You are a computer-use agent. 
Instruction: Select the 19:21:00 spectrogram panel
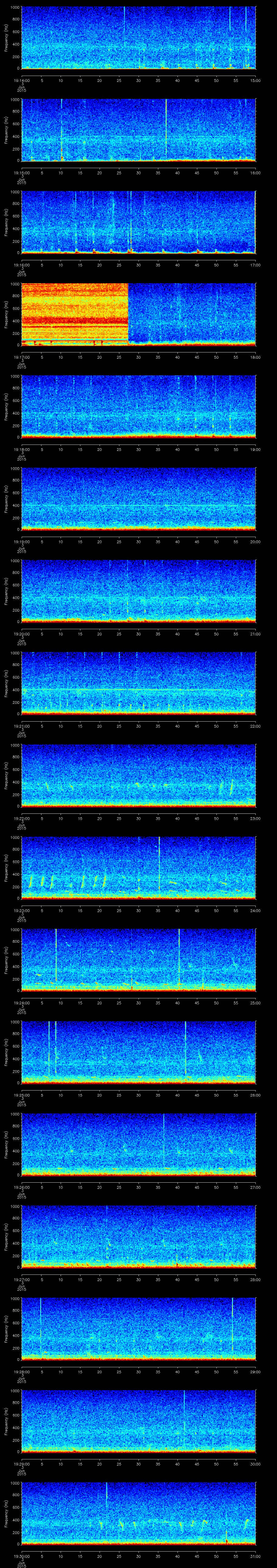coord(138,683)
